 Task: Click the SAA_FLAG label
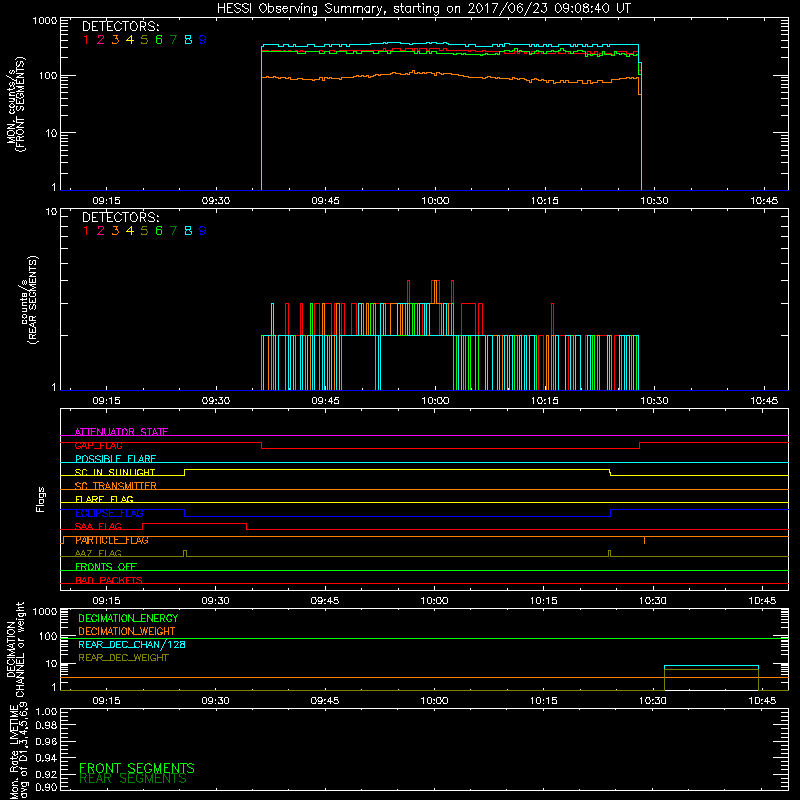pyautogui.click(x=98, y=527)
